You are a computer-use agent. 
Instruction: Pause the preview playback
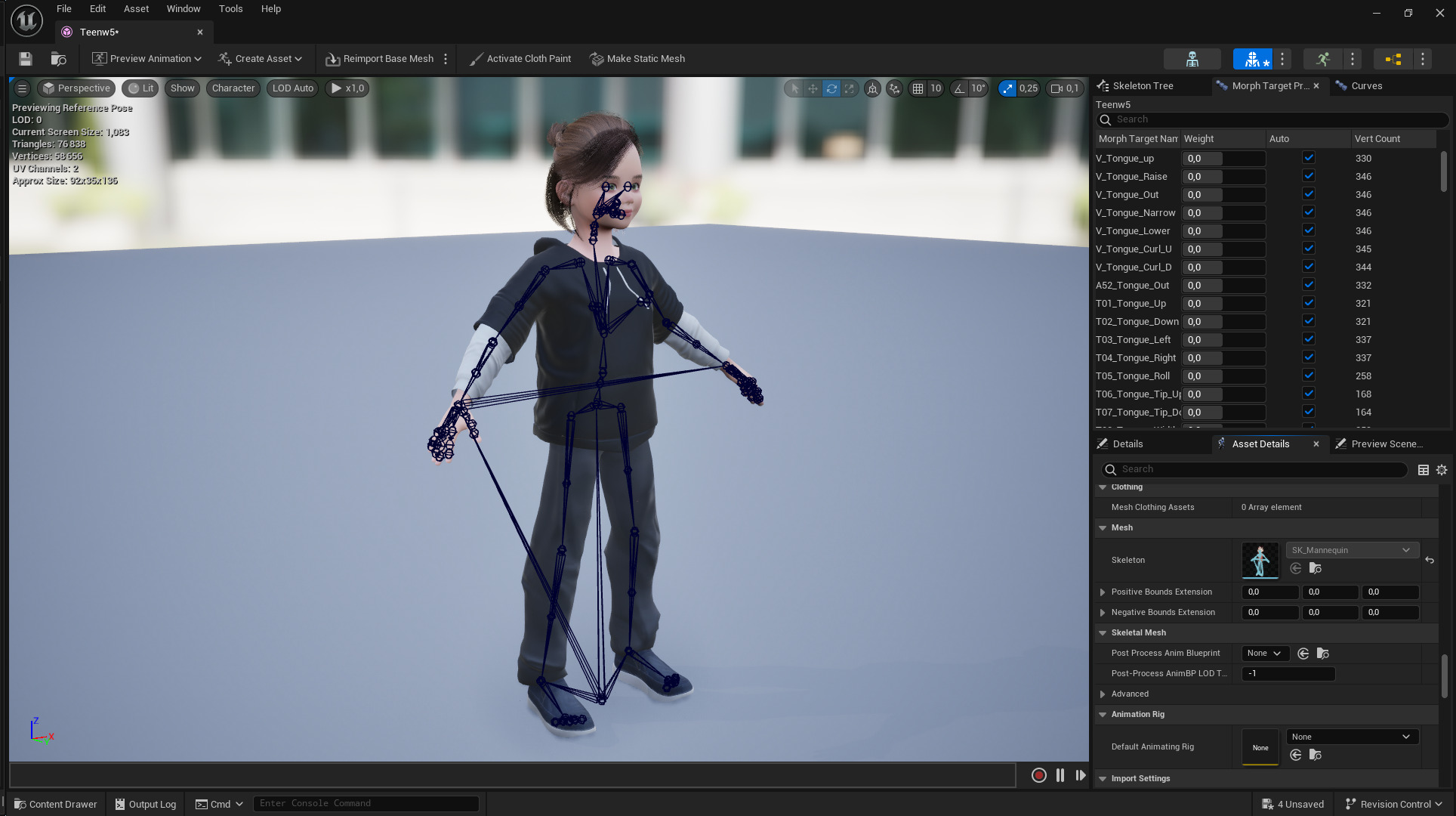pos(1060,775)
